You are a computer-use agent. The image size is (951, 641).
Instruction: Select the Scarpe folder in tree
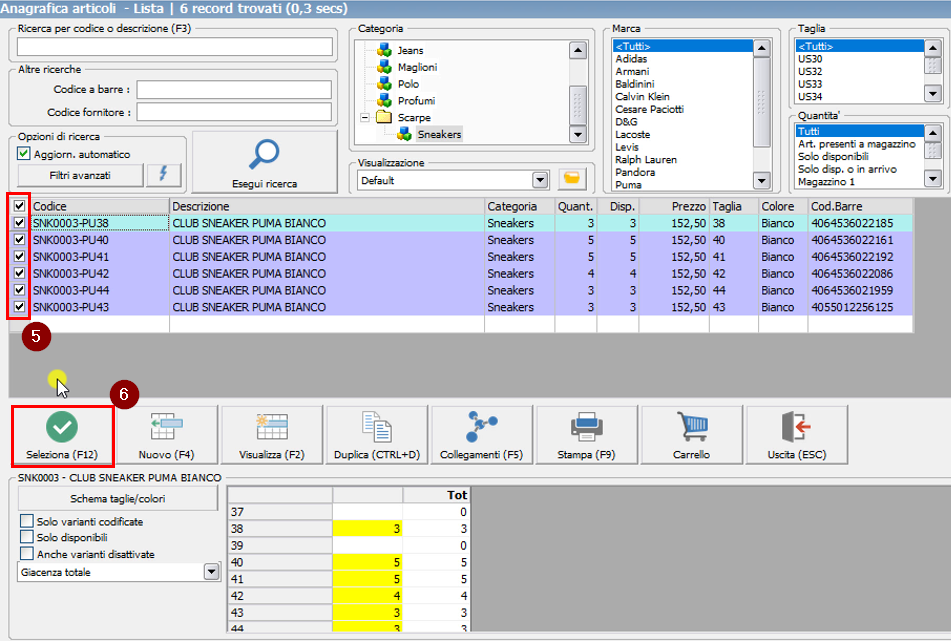click(414, 117)
